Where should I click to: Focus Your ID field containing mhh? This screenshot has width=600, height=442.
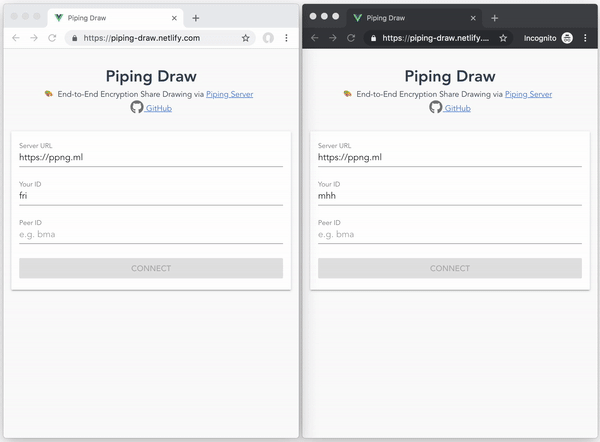450,196
